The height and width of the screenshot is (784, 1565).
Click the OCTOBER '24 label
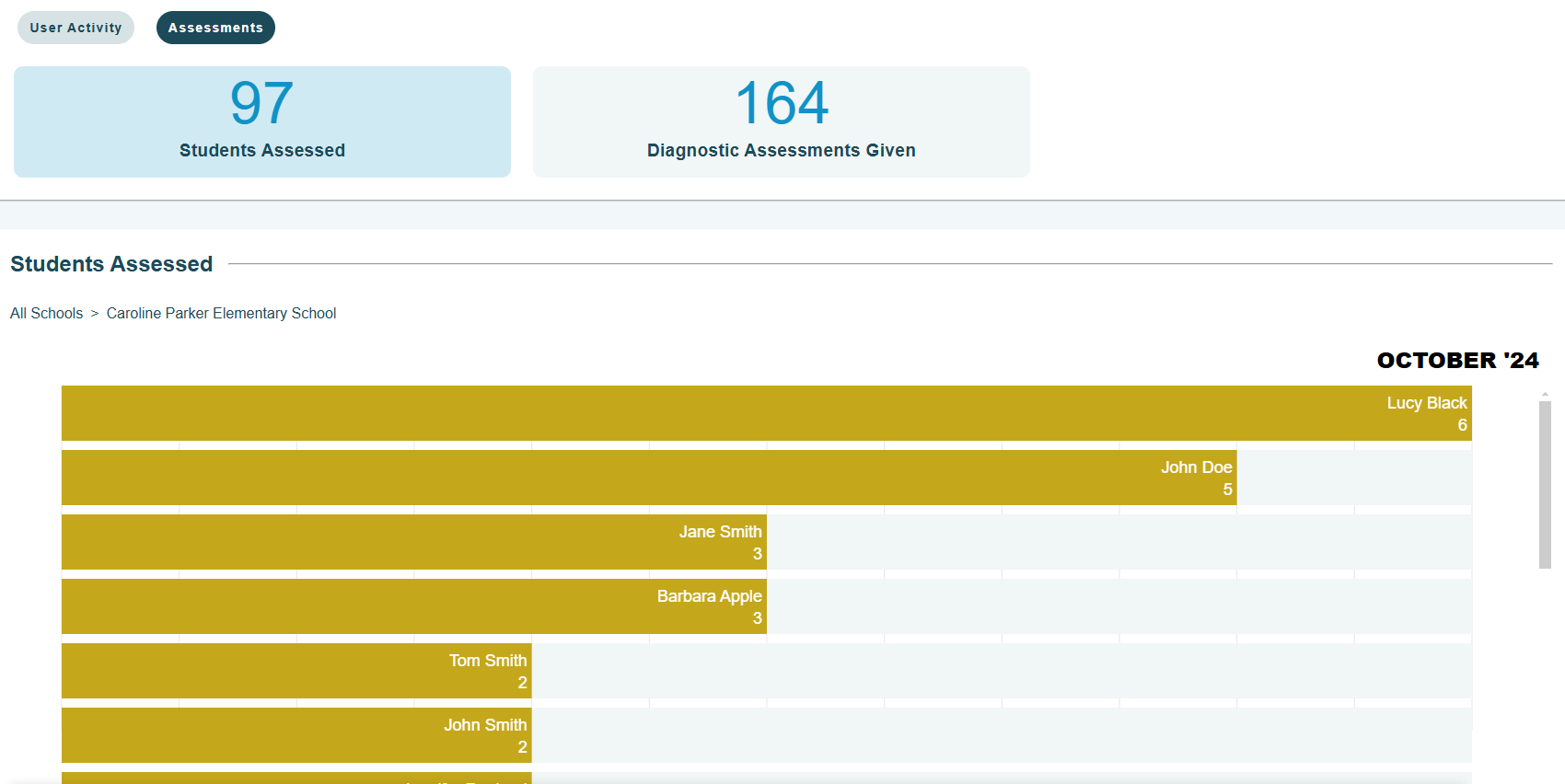(x=1457, y=361)
